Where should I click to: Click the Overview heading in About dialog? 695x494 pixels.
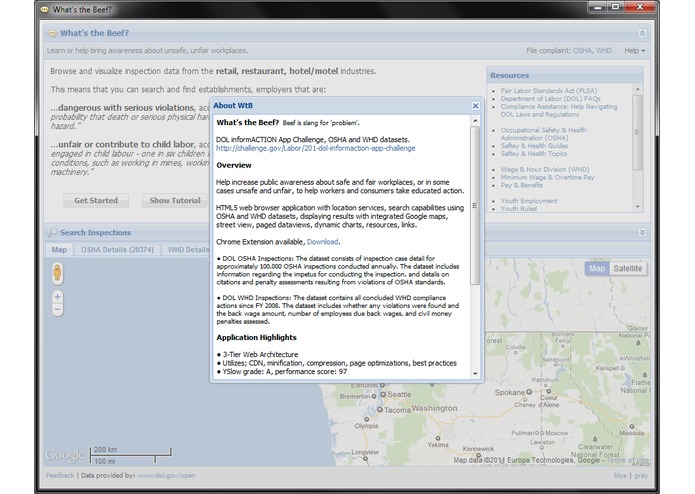234,165
